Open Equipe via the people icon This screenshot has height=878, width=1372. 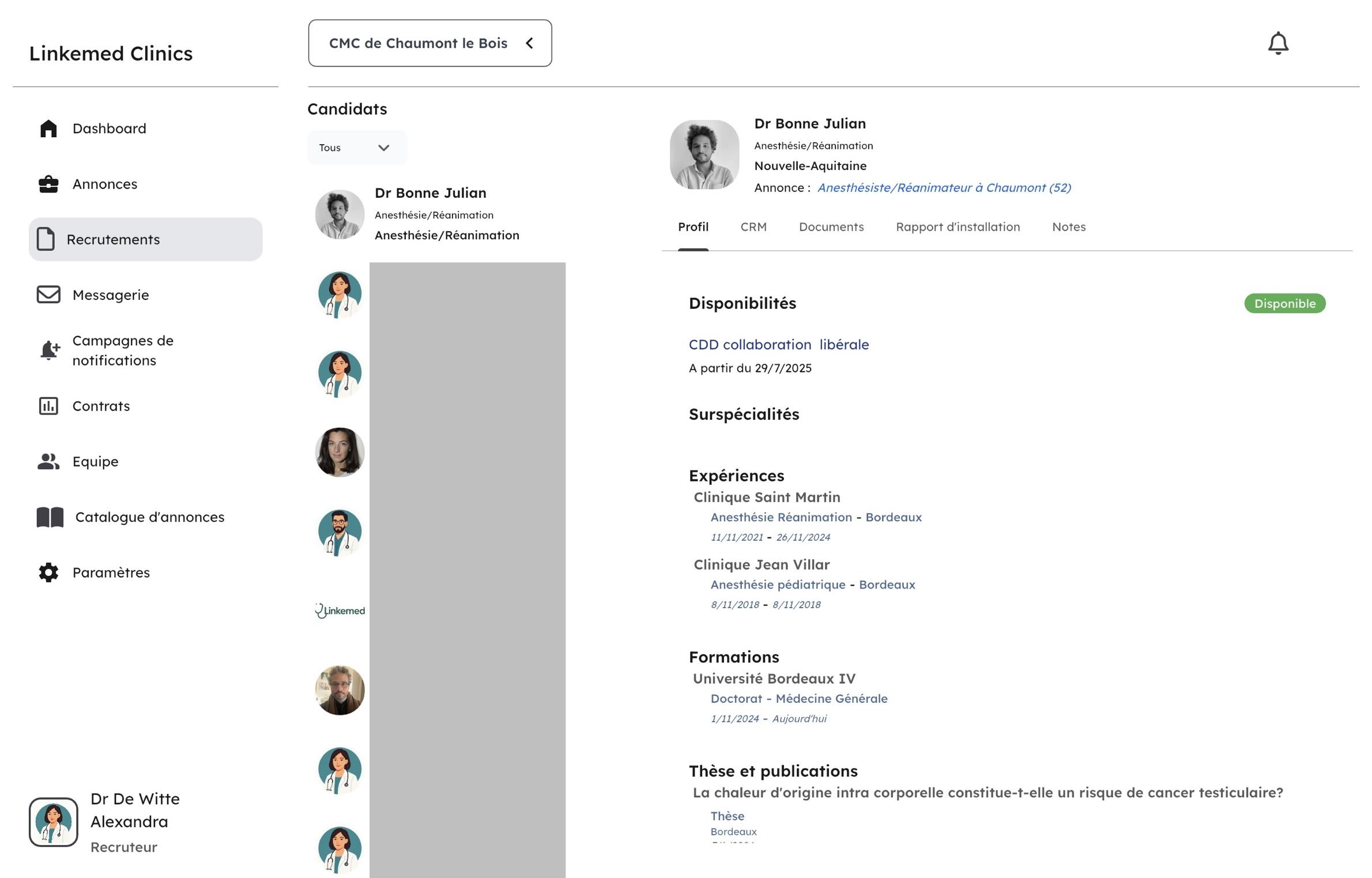click(x=48, y=461)
